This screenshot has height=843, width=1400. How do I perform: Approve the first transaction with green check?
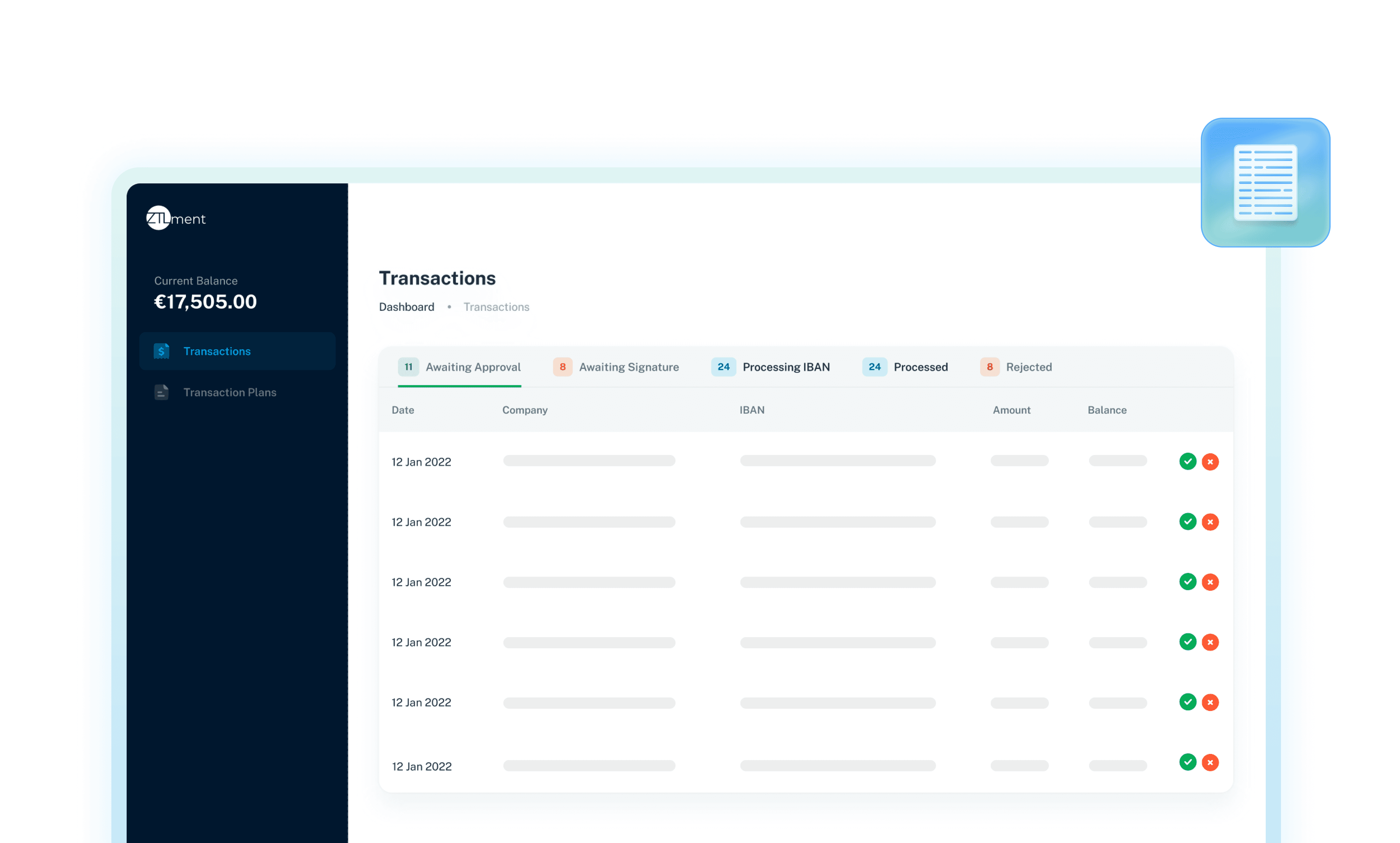tap(1187, 461)
